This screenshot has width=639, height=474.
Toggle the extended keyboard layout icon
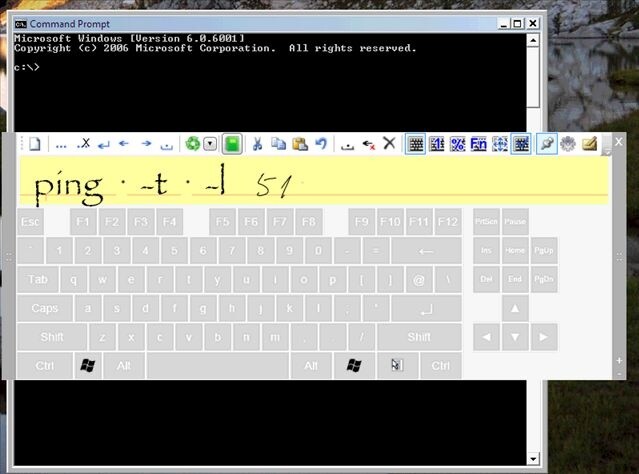[x=521, y=144]
